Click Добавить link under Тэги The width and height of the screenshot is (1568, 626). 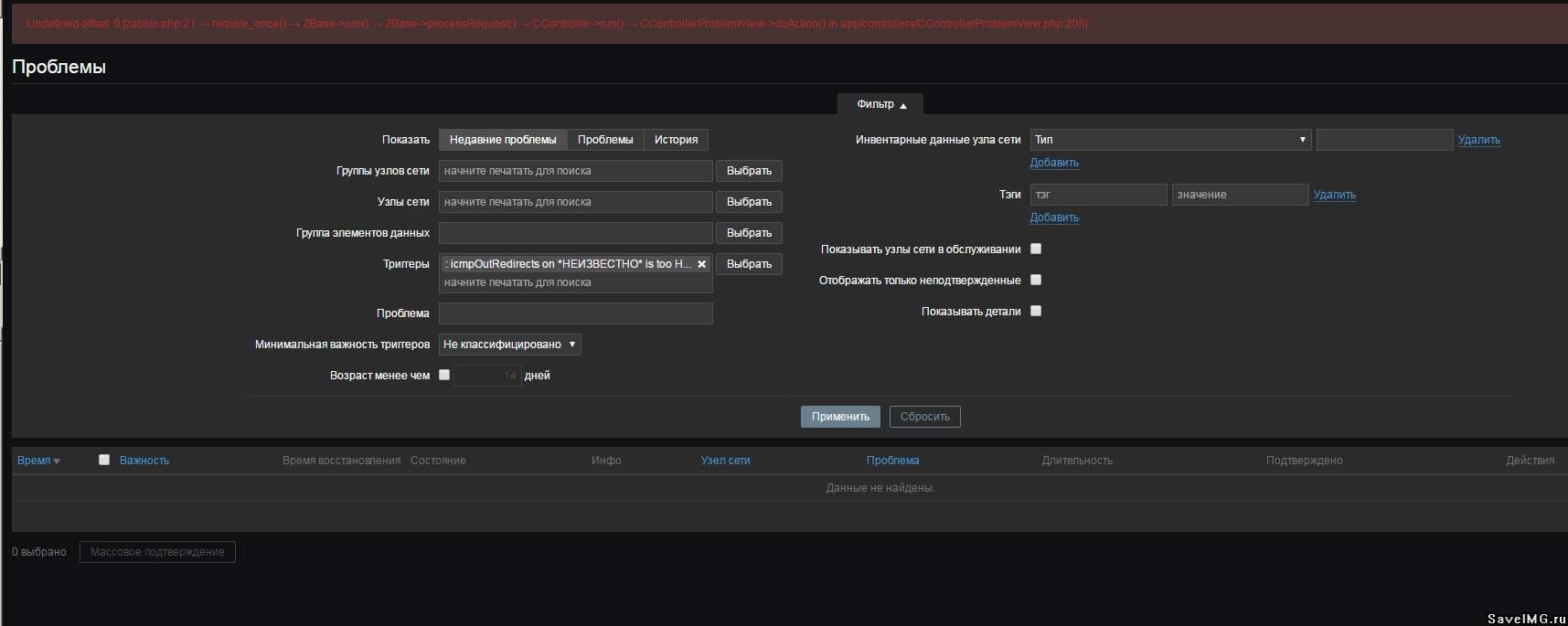[x=1054, y=218]
